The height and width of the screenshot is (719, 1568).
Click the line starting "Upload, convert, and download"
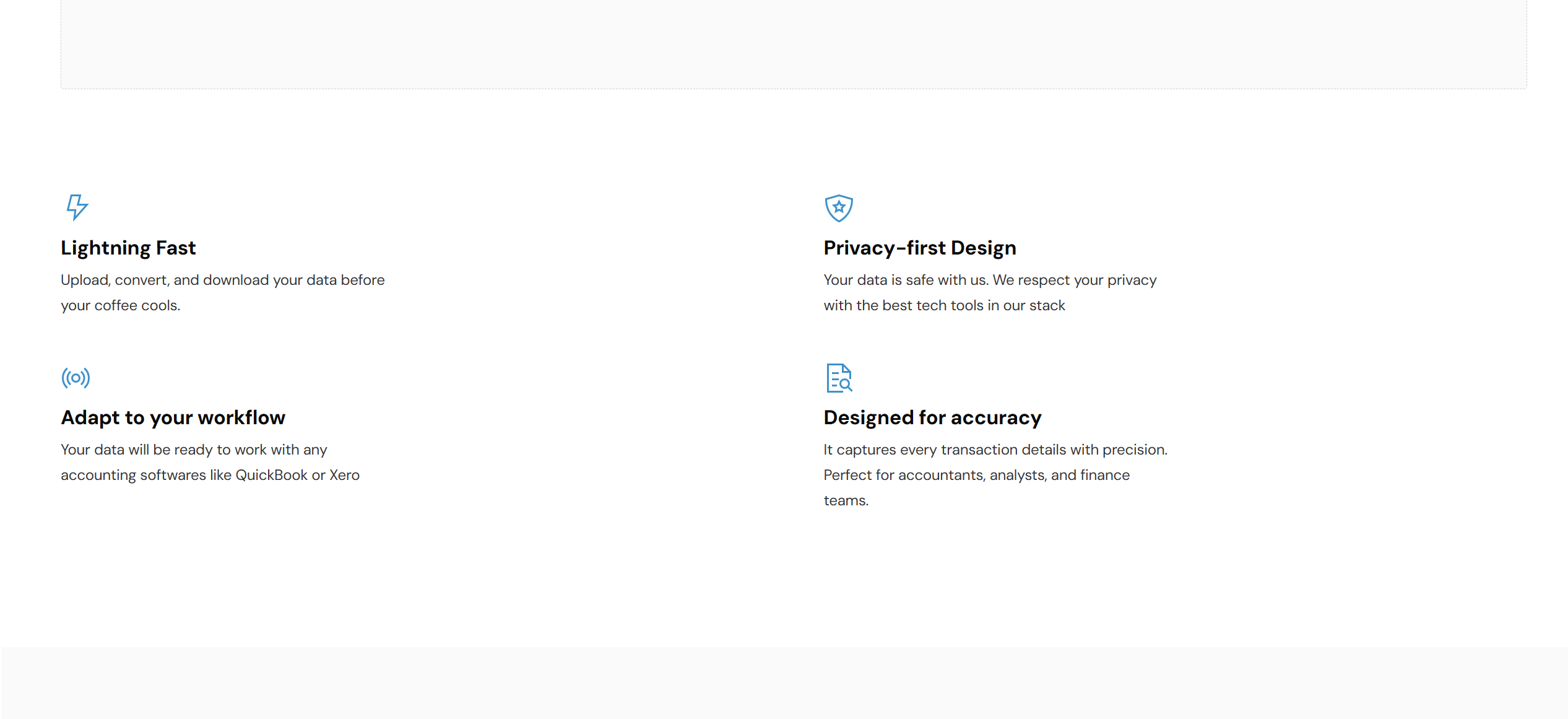pos(222,280)
